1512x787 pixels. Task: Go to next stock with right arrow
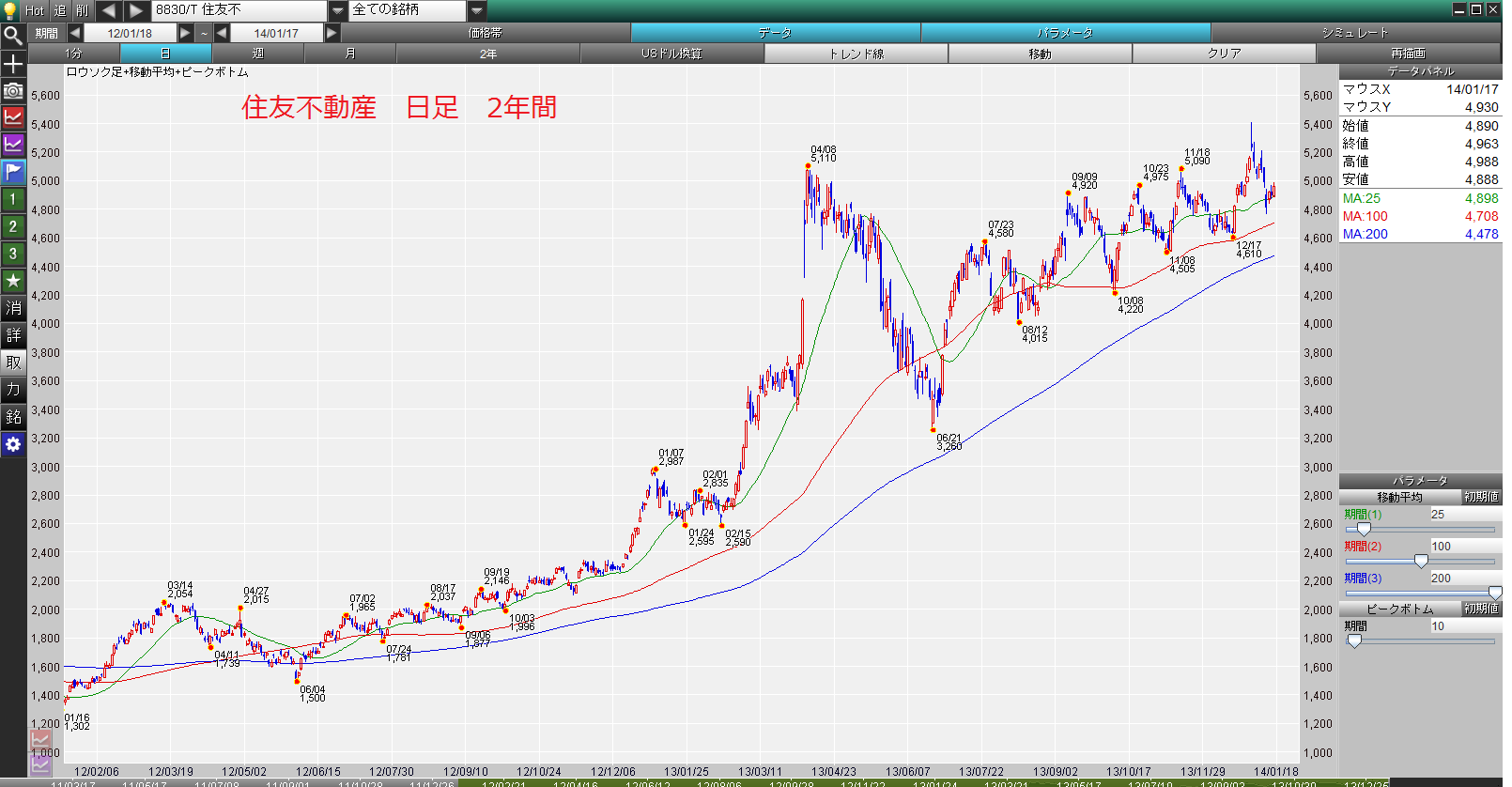click(x=137, y=10)
